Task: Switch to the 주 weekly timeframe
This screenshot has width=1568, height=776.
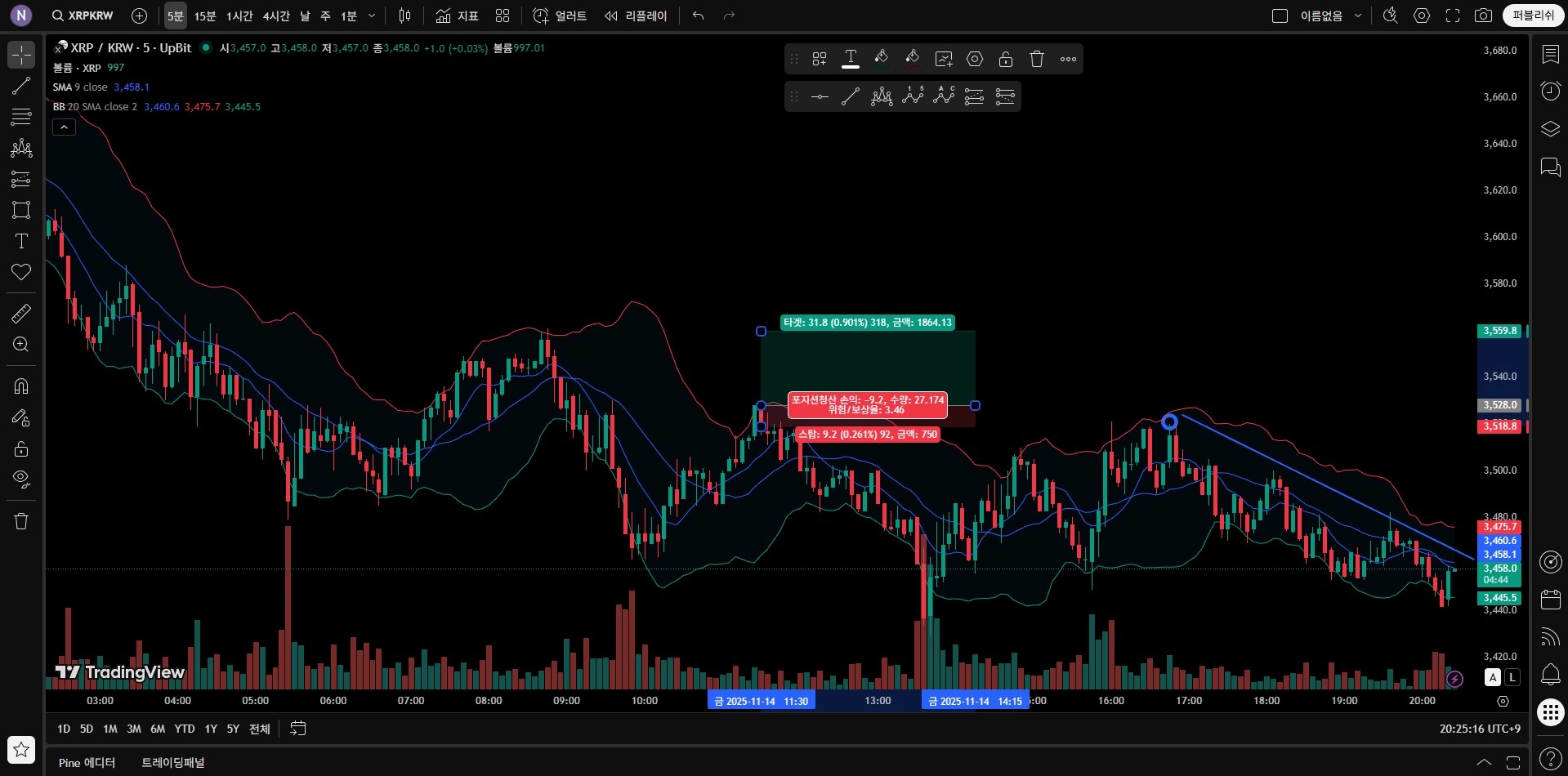Action: (x=325, y=16)
